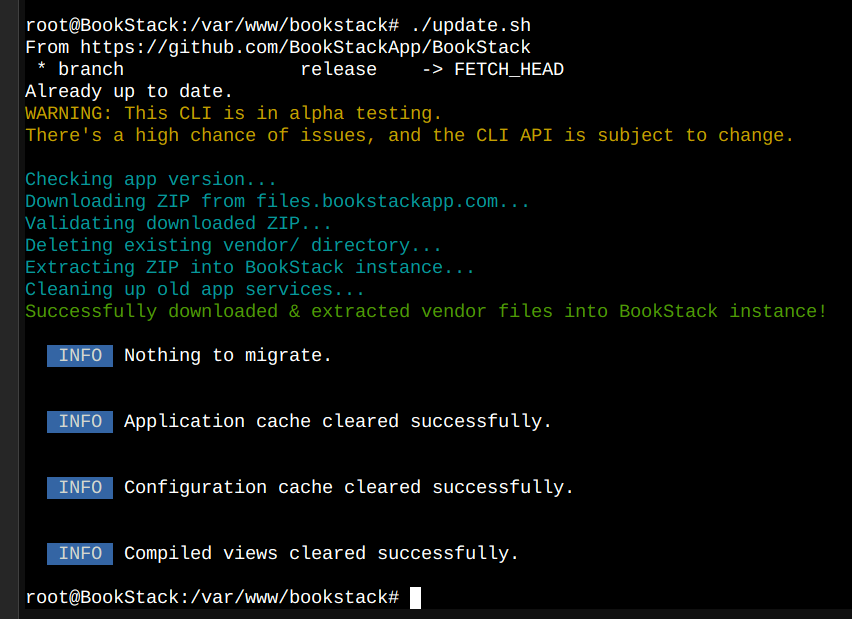Screen dimensions: 852x619
Task: Click the terminal cursor block at the last prompt
Action: (415, 598)
